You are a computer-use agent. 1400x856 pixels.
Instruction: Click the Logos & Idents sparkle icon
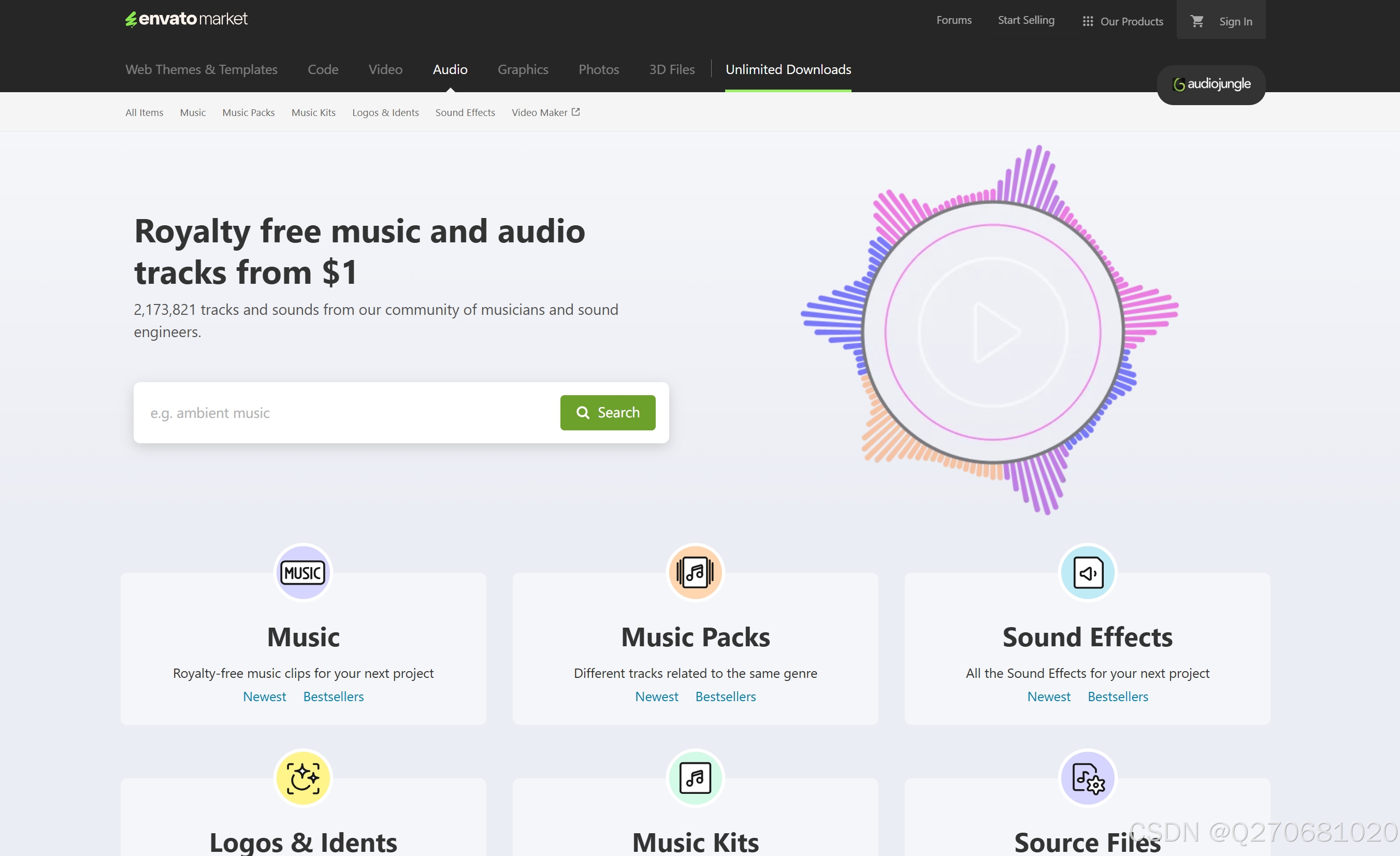[x=303, y=778]
